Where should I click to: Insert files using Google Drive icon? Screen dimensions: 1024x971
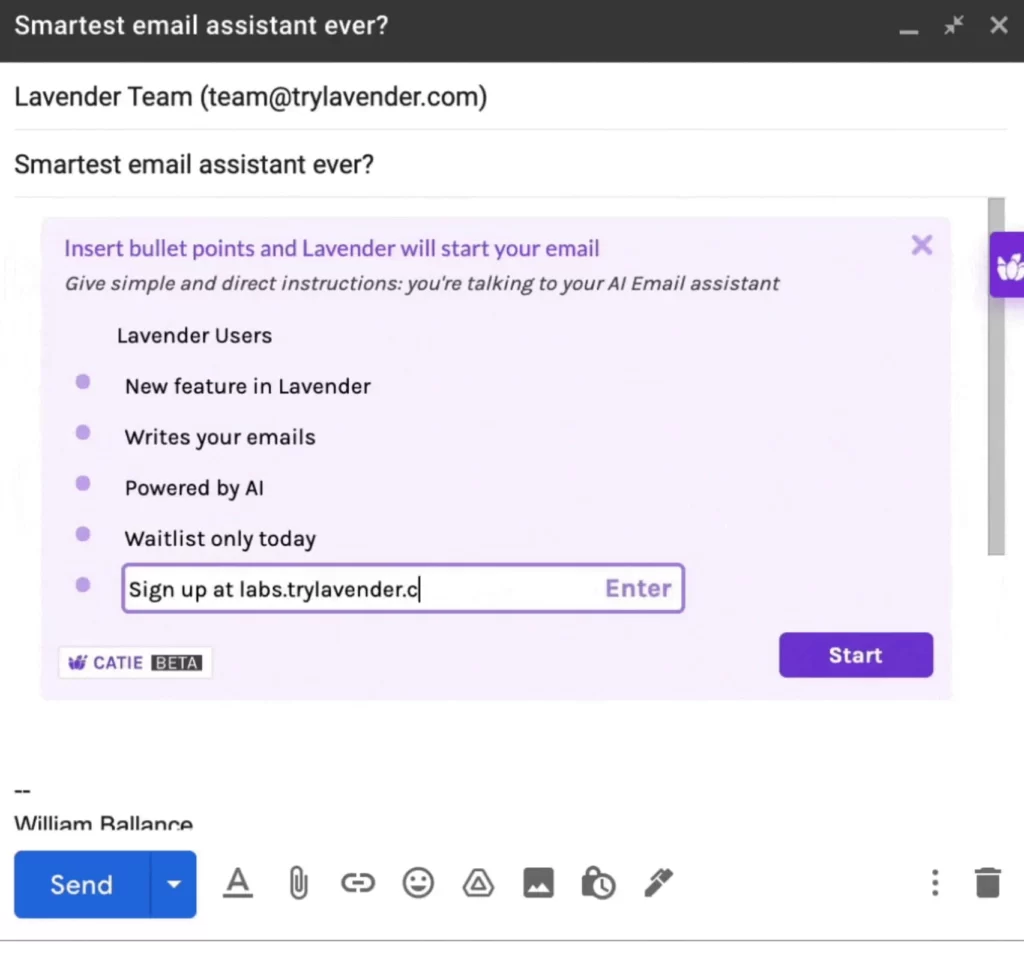[478, 883]
